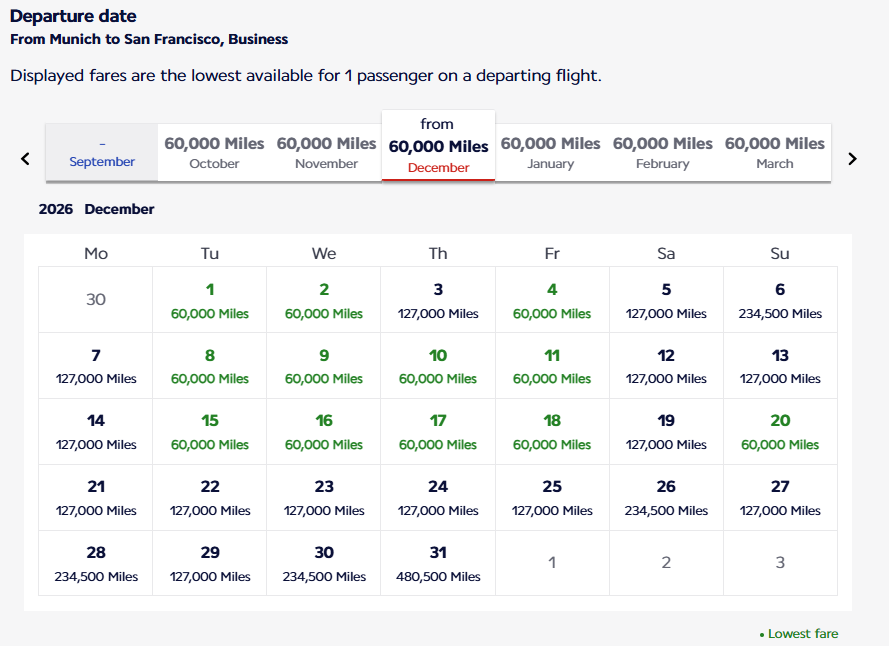Choose December 31 for 480,500 Miles
This screenshot has width=889, height=646.
click(x=438, y=563)
